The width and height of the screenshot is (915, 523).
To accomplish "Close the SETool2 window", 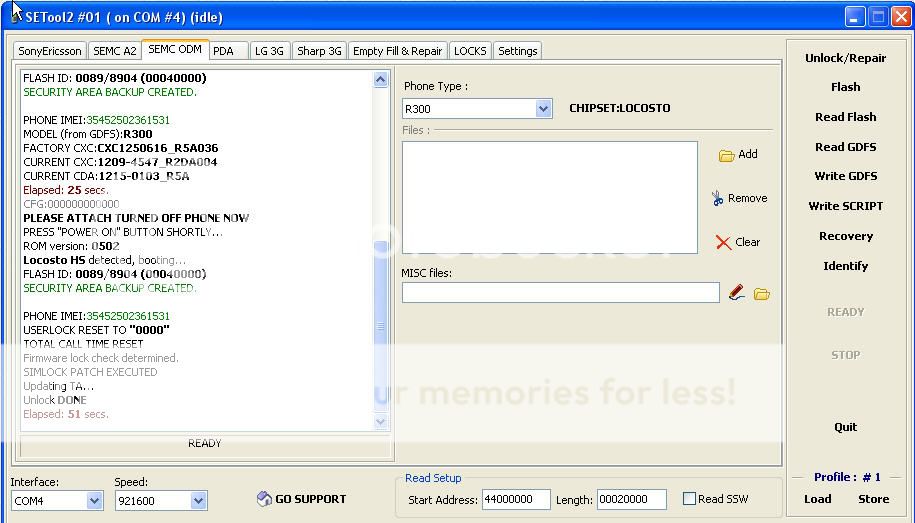I will coord(901,17).
